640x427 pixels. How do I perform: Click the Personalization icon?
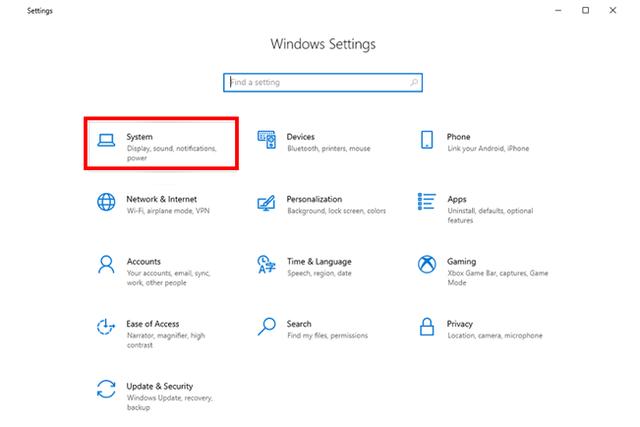point(266,203)
